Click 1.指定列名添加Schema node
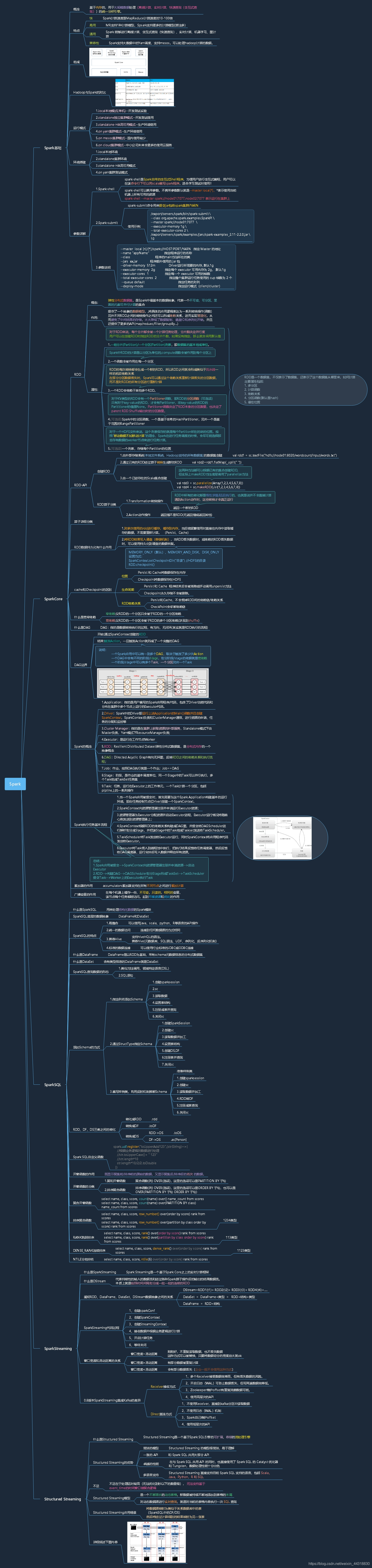This screenshot has width=372, height=1568. pos(126,1000)
